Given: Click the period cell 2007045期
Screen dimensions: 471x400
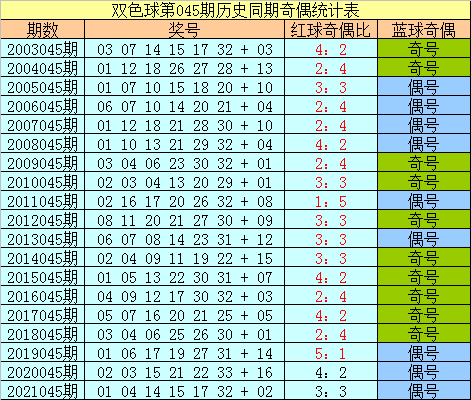Looking at the screenshot, I should 42,125.
